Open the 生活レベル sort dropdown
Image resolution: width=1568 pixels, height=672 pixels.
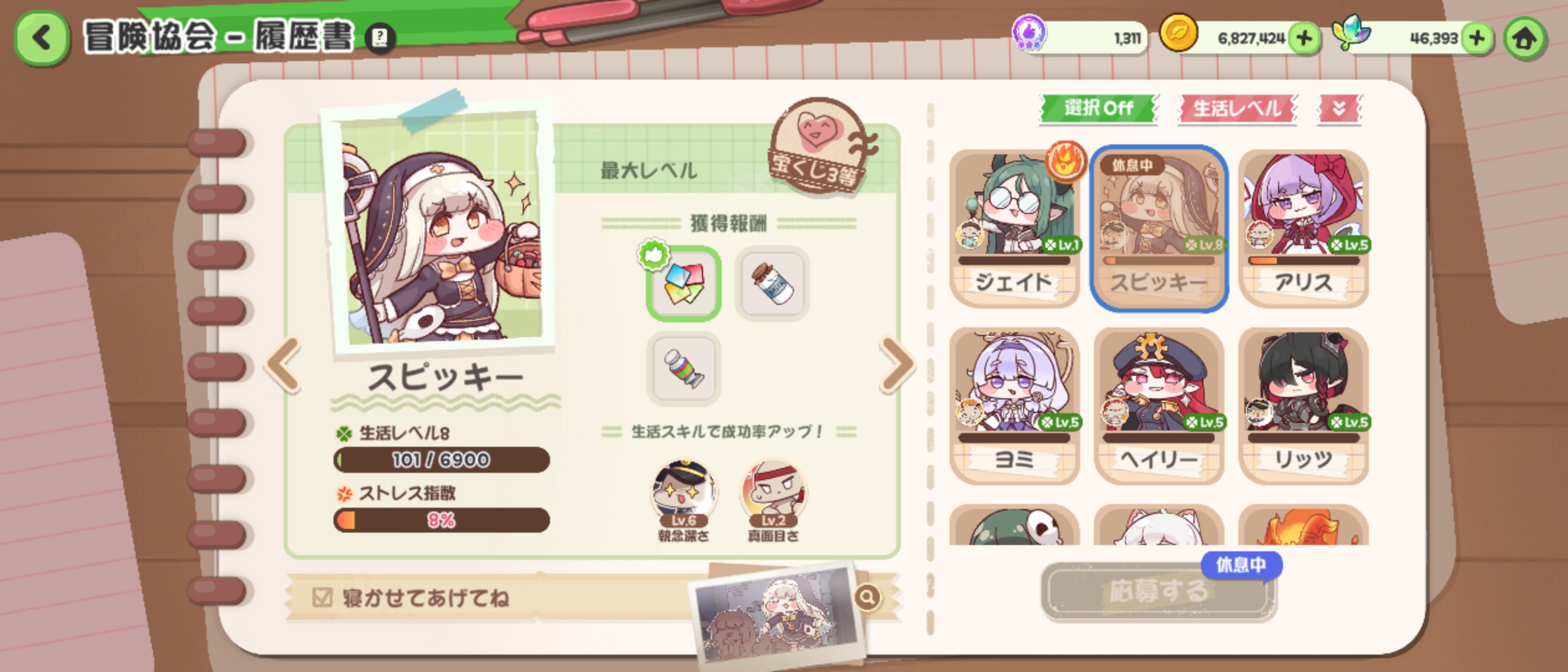(1237, 108)
